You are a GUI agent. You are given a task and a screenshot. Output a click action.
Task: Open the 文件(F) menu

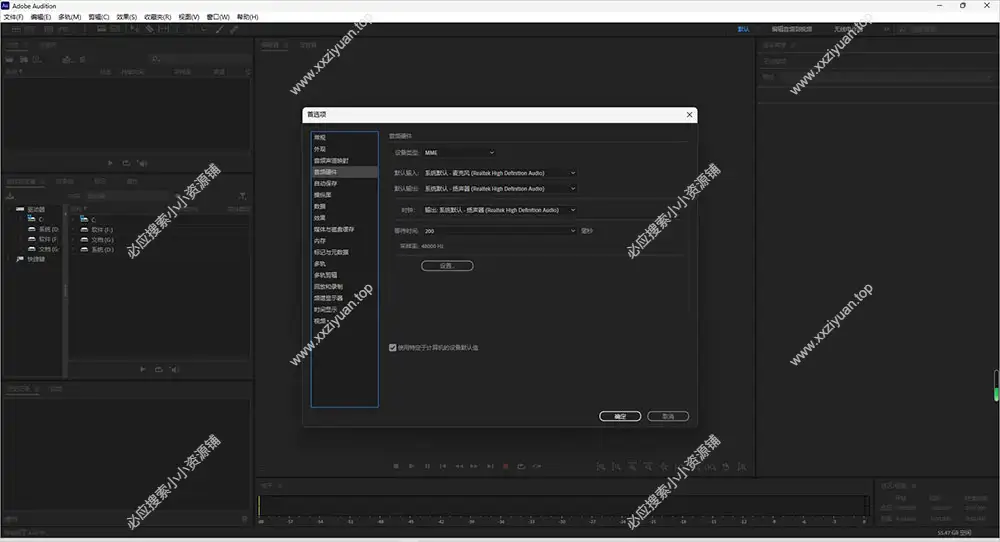point(13,17)
